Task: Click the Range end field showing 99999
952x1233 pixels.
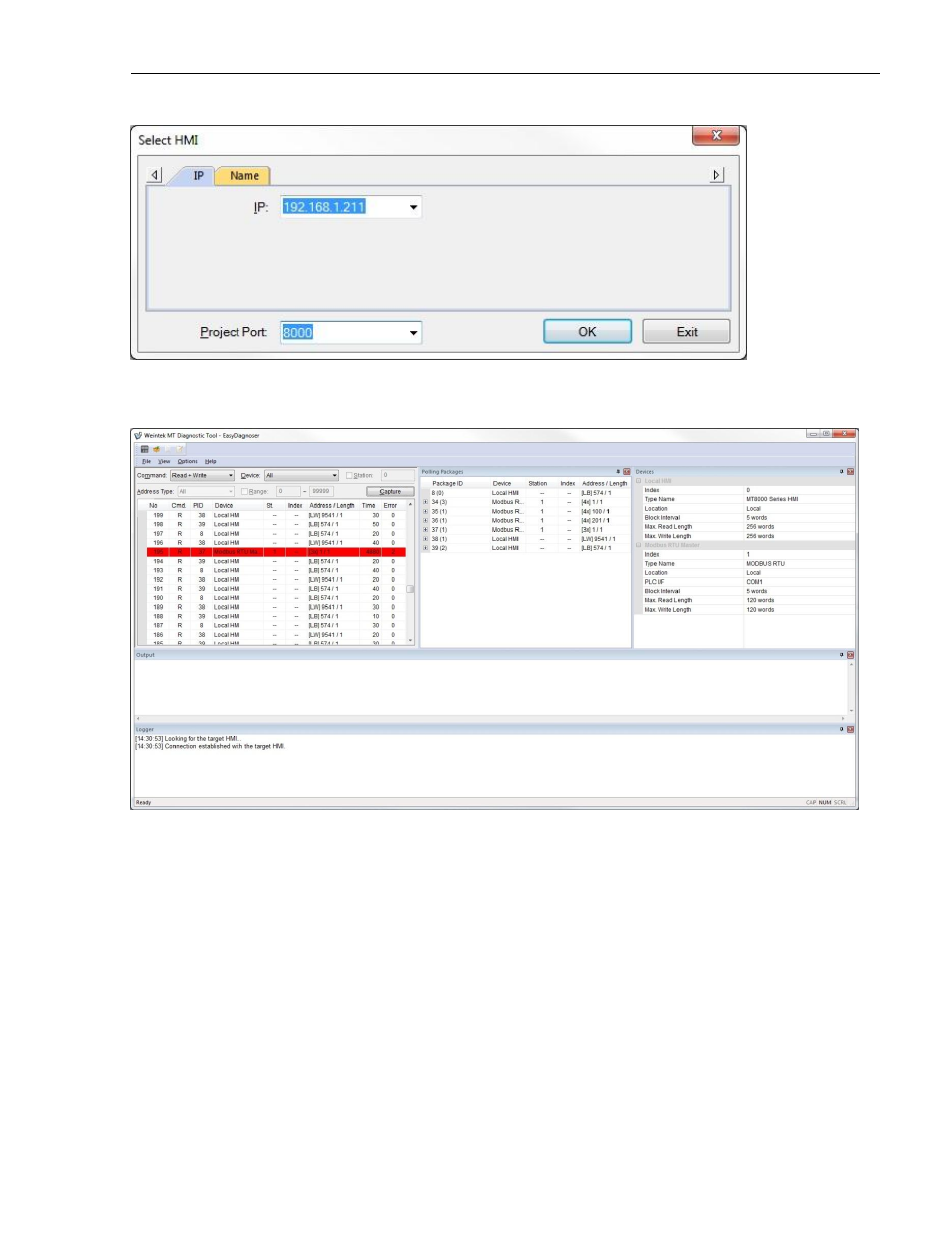Action: 321,491
